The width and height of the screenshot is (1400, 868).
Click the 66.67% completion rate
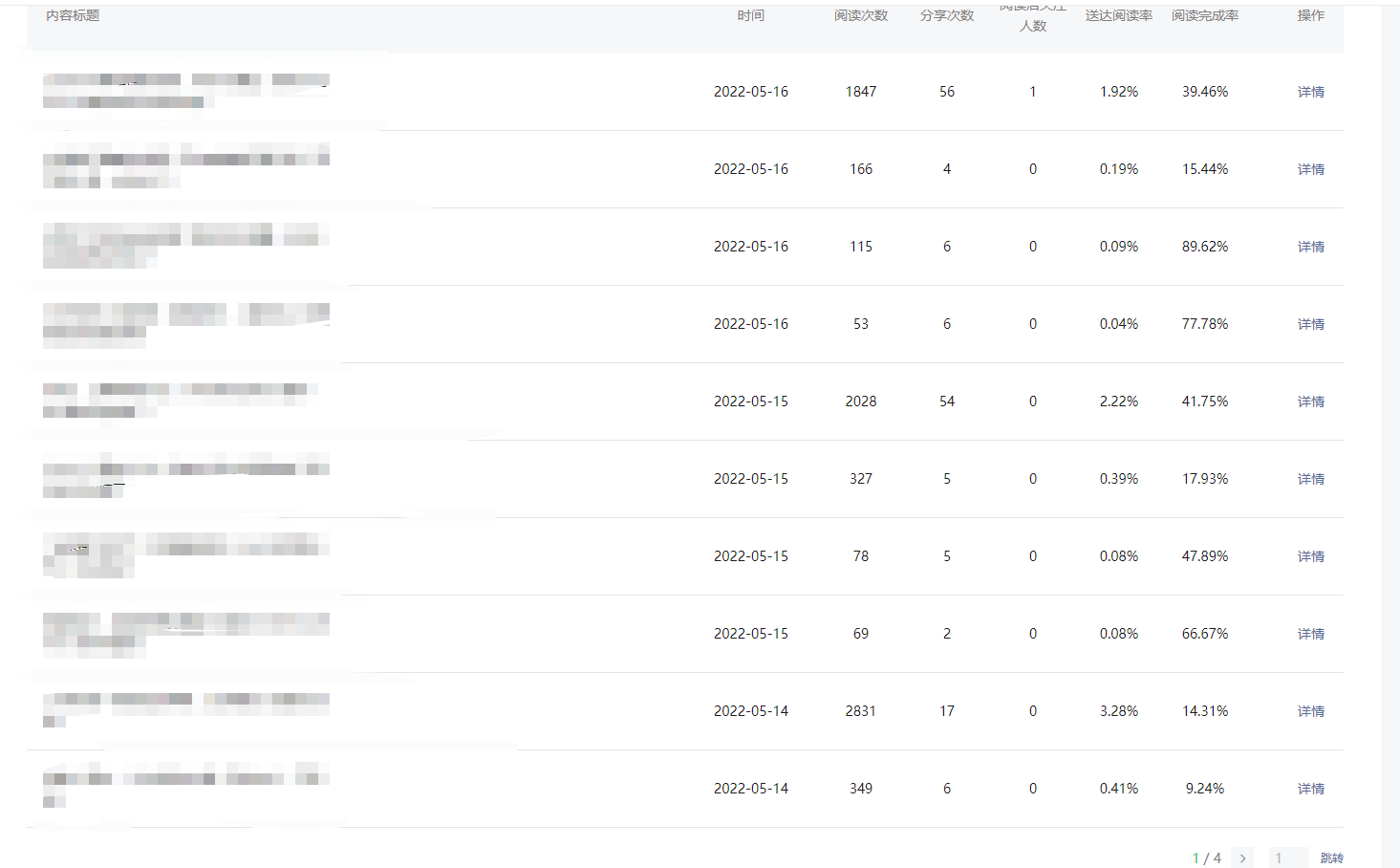point(1205,634)
